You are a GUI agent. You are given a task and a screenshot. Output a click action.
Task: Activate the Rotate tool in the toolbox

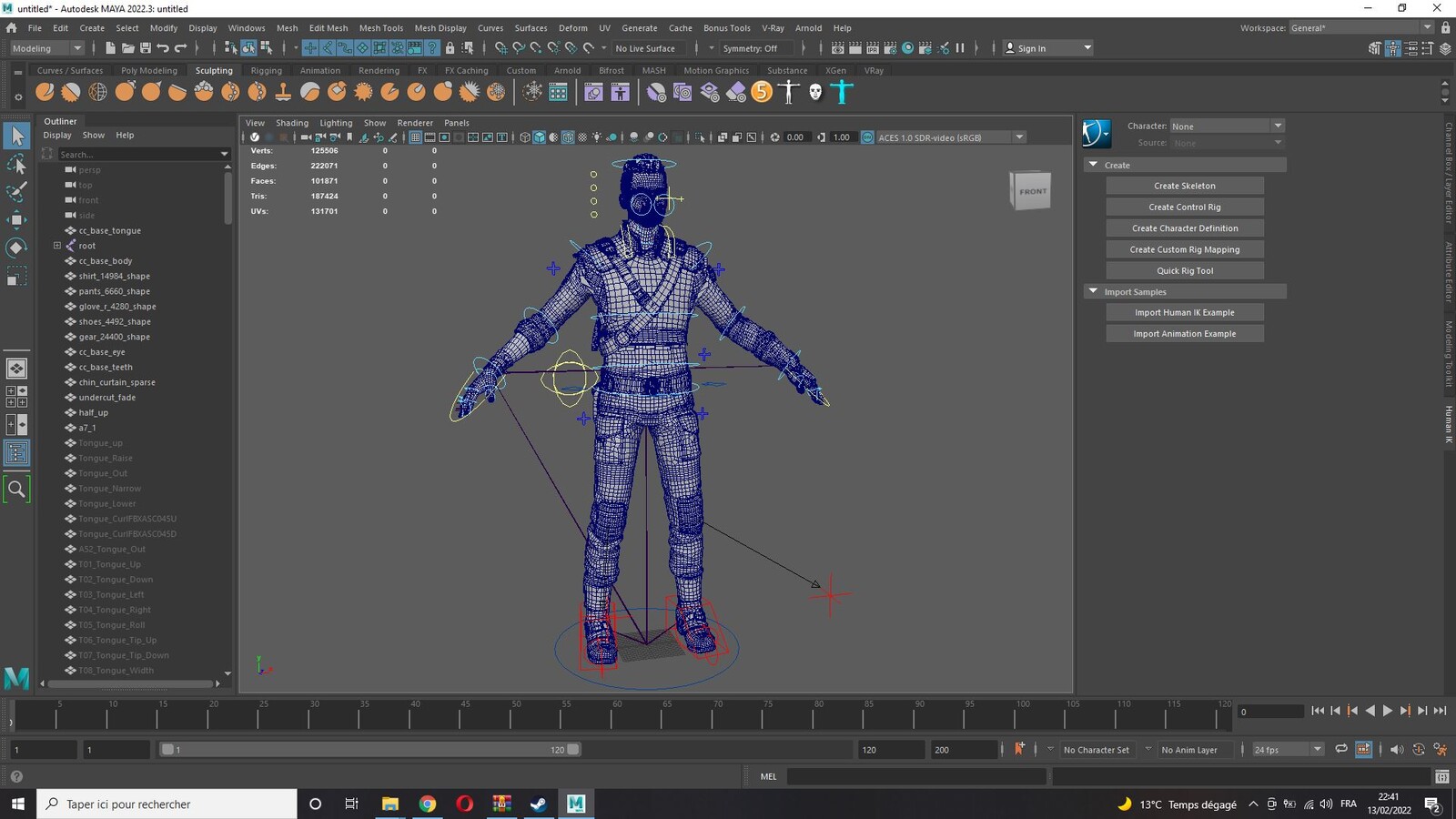click(x=16, y=248)
